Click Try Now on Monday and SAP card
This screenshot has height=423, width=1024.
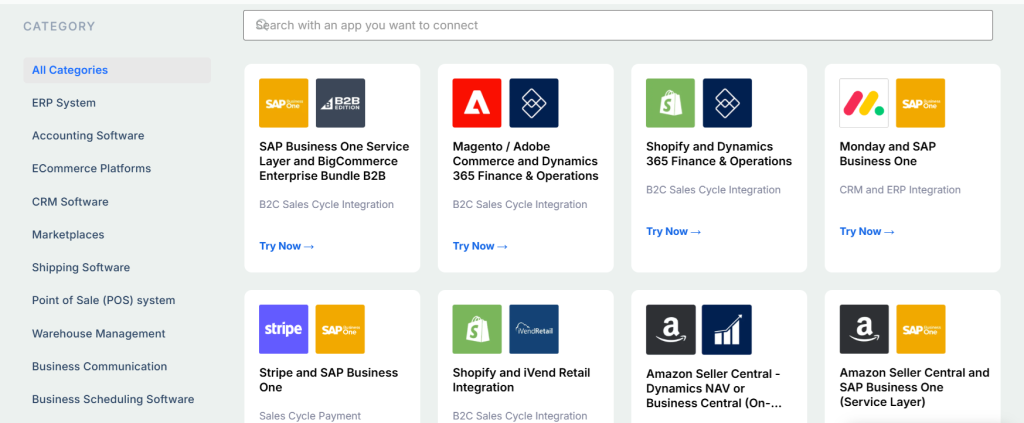pos(867,231)
